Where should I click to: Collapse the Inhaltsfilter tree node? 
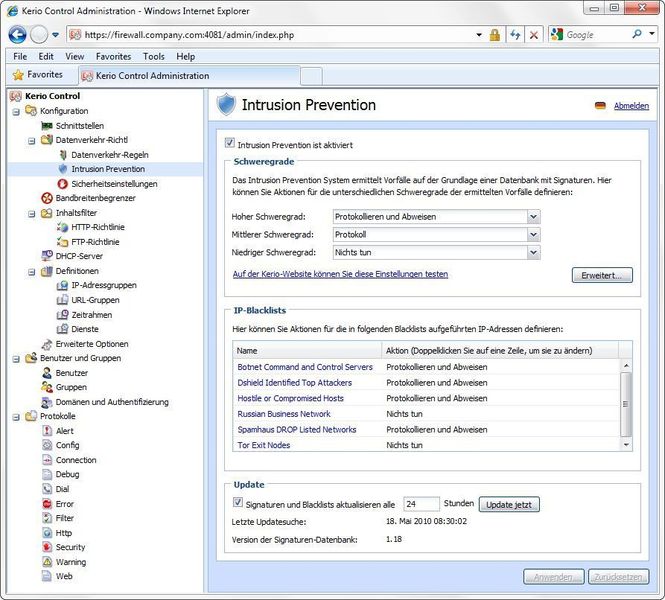pos(32,214)
